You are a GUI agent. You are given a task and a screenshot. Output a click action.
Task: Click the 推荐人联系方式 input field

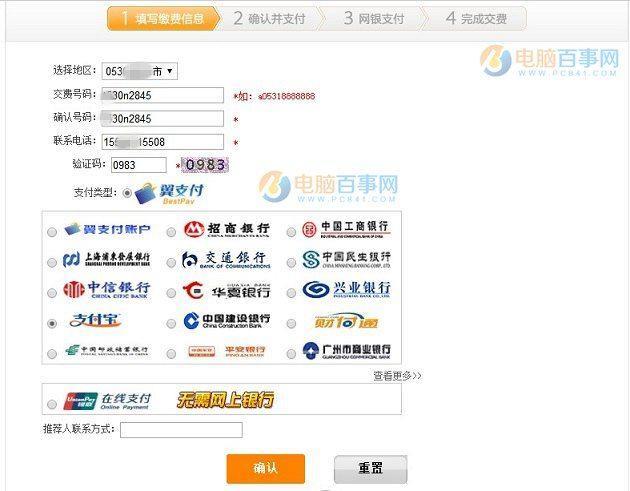point(181,430)
